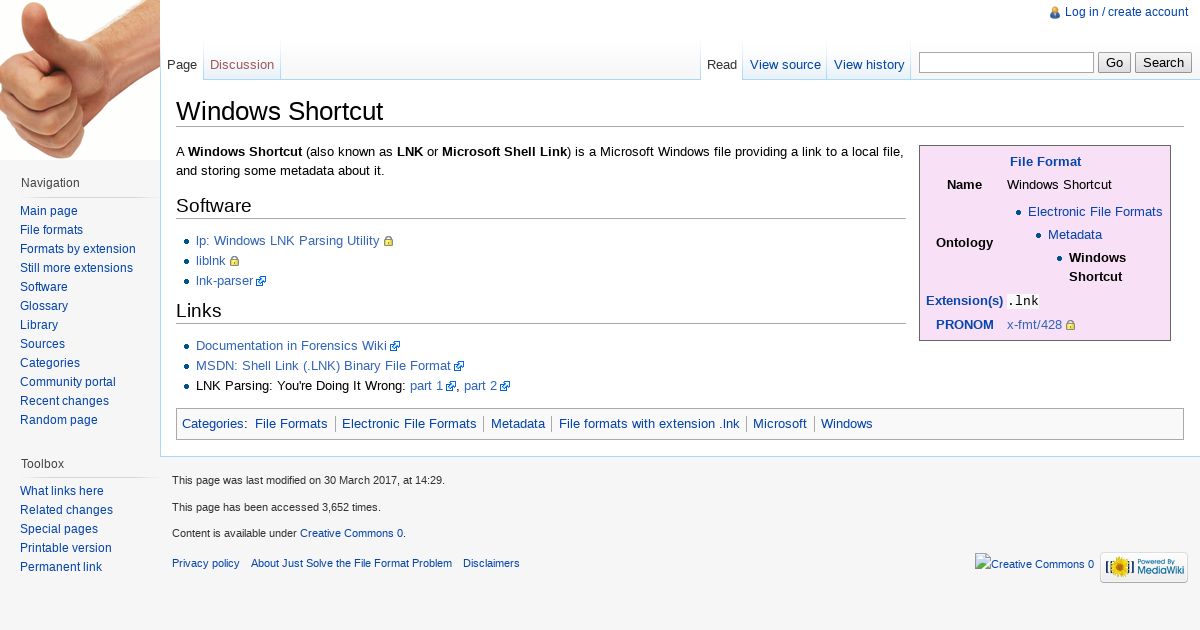
Task: Click the lock icon after Windows LNK Parsing Utility
Action: tap(389, 241)
